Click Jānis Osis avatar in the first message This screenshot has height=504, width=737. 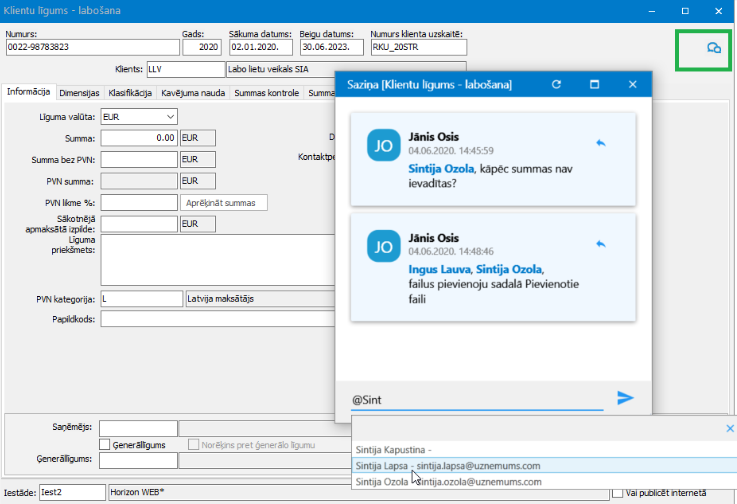coord(384,144)
